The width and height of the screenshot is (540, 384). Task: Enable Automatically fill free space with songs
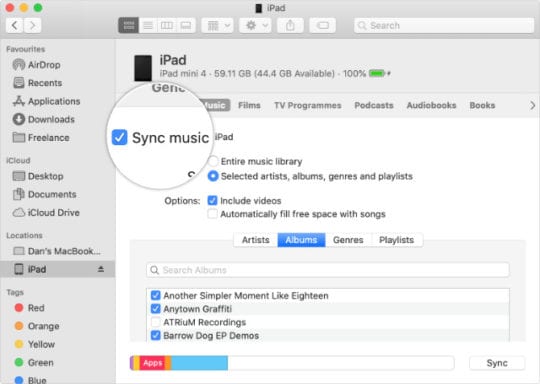(x=212, y=214)
